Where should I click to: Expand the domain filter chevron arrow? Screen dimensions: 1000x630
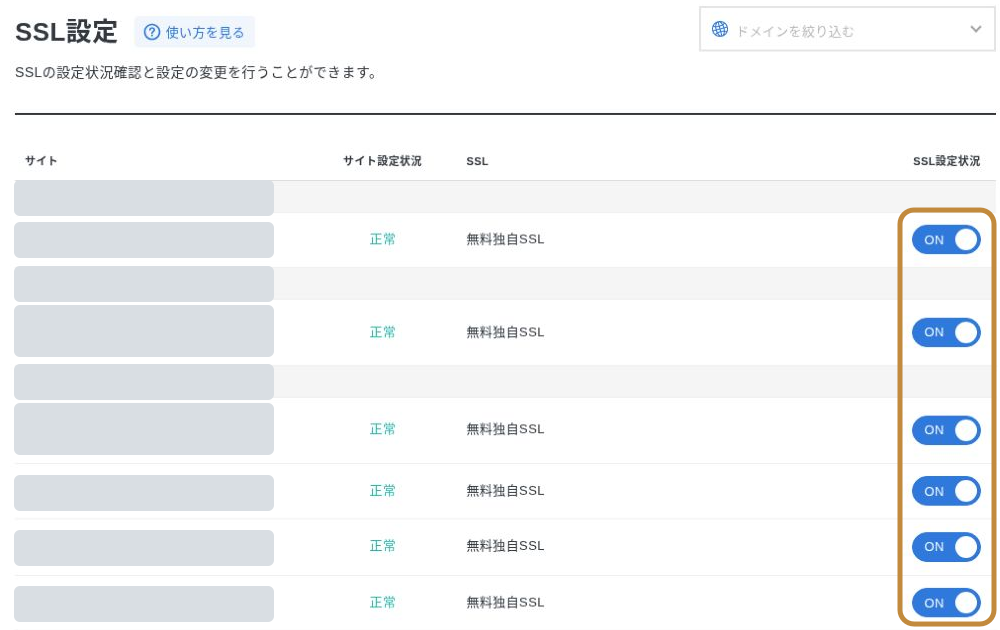[x=975, y=29]
